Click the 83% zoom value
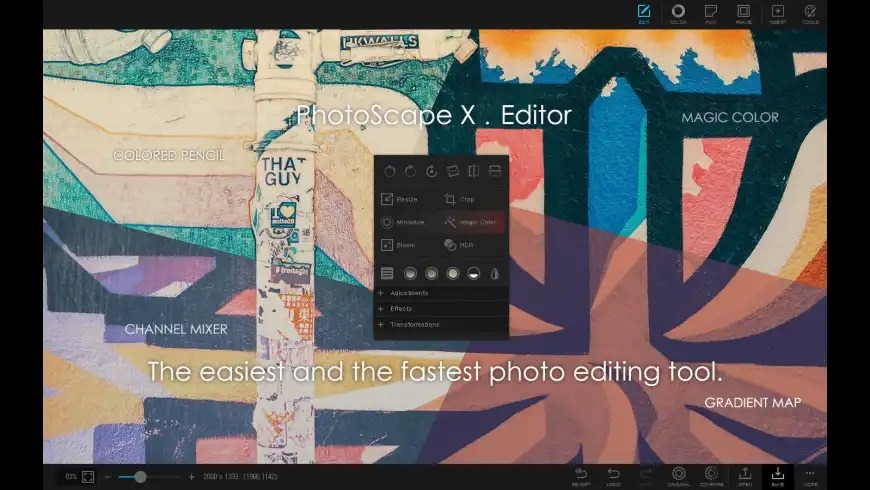Viewport: 870px width, 490px height. coord(71,477)
